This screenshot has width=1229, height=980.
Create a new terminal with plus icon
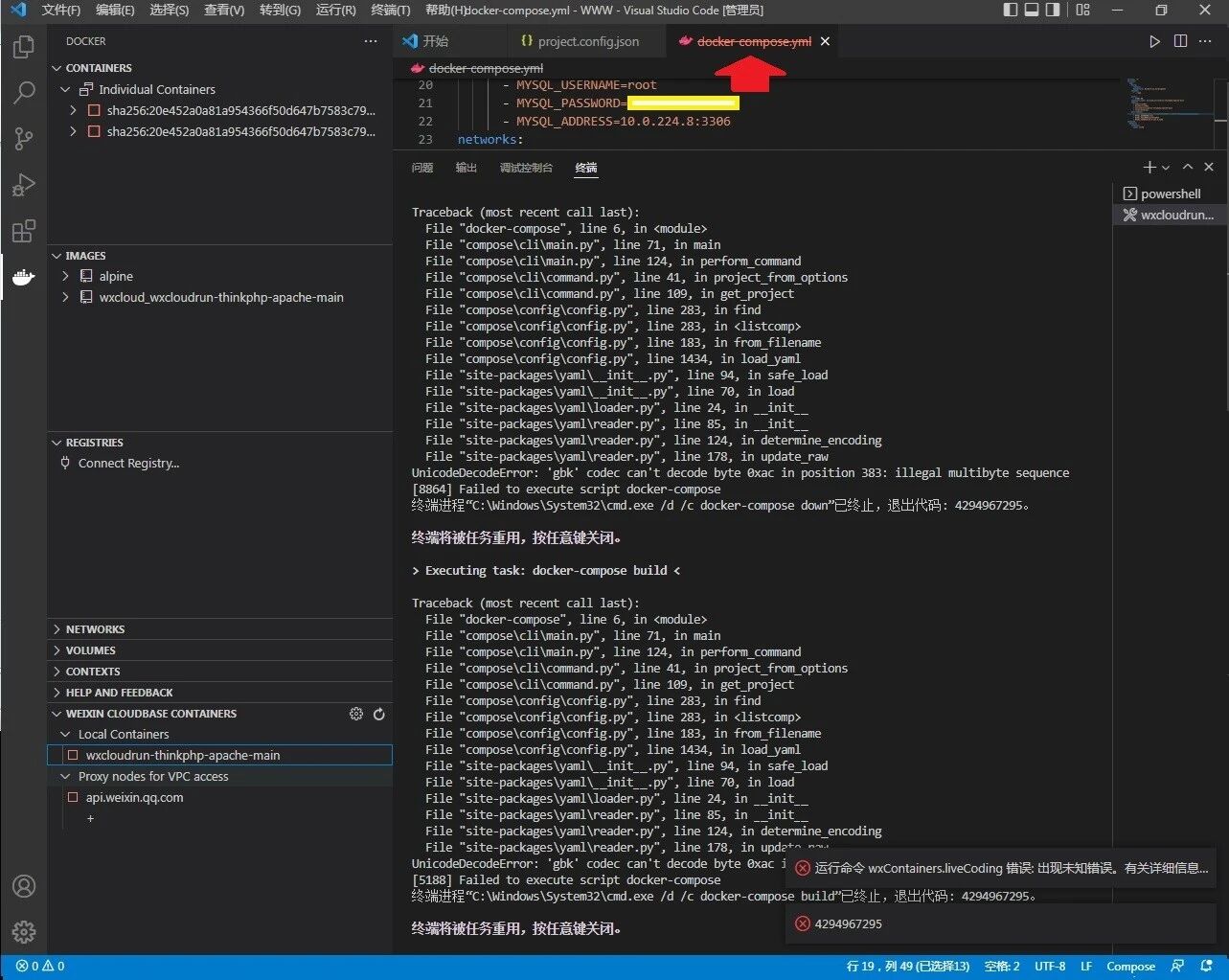click(1149, 167)
